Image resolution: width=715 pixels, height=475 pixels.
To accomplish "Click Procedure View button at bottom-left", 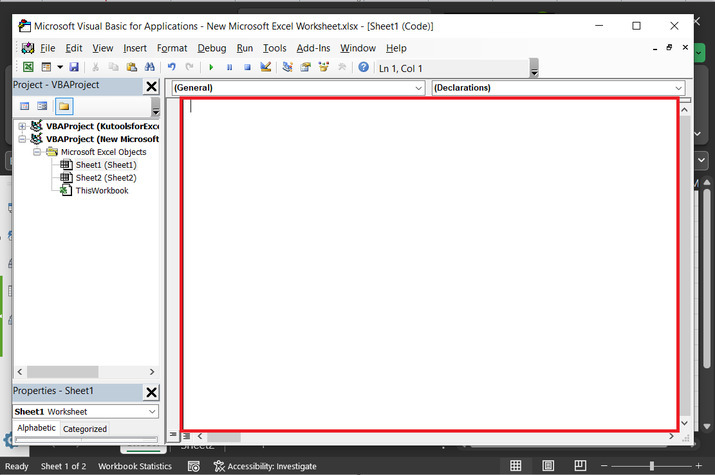I will [173, 436].
